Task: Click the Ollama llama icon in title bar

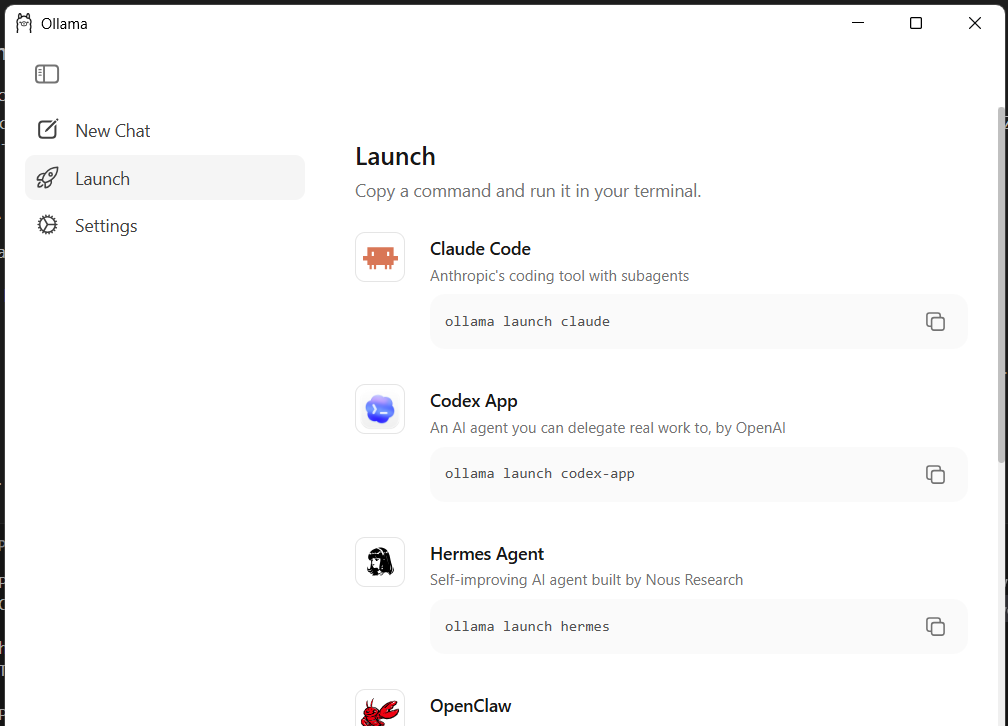Action: pyautogui.click(x=24, y=23)
